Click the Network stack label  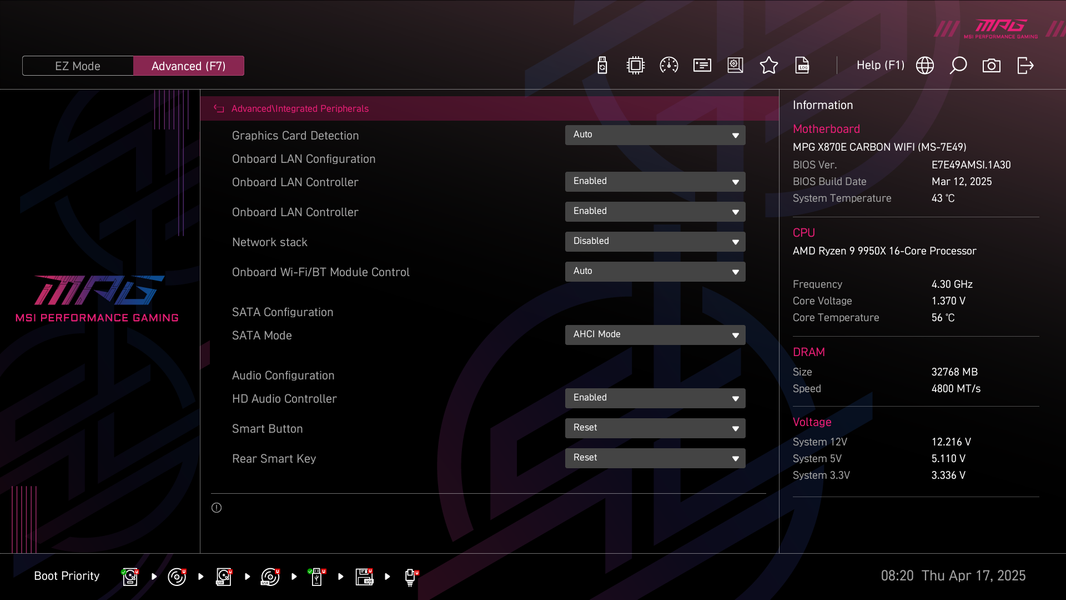pyautogui.click(x=269, y=242)
